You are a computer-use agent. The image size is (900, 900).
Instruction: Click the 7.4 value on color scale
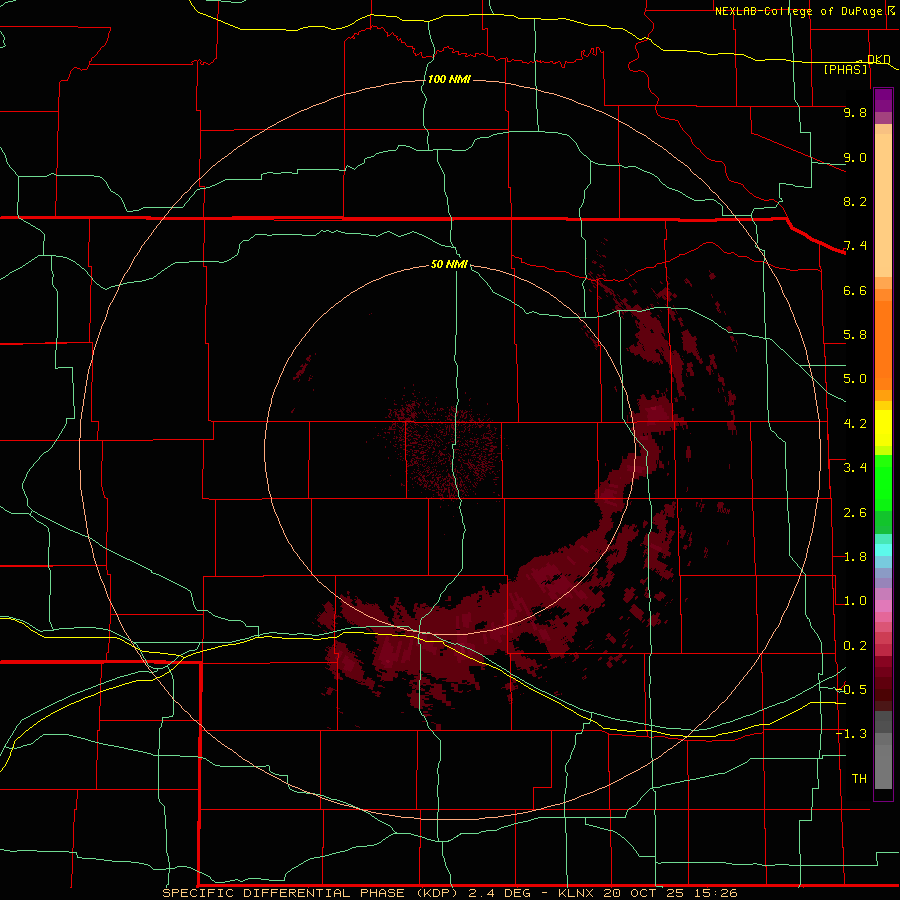855,246
